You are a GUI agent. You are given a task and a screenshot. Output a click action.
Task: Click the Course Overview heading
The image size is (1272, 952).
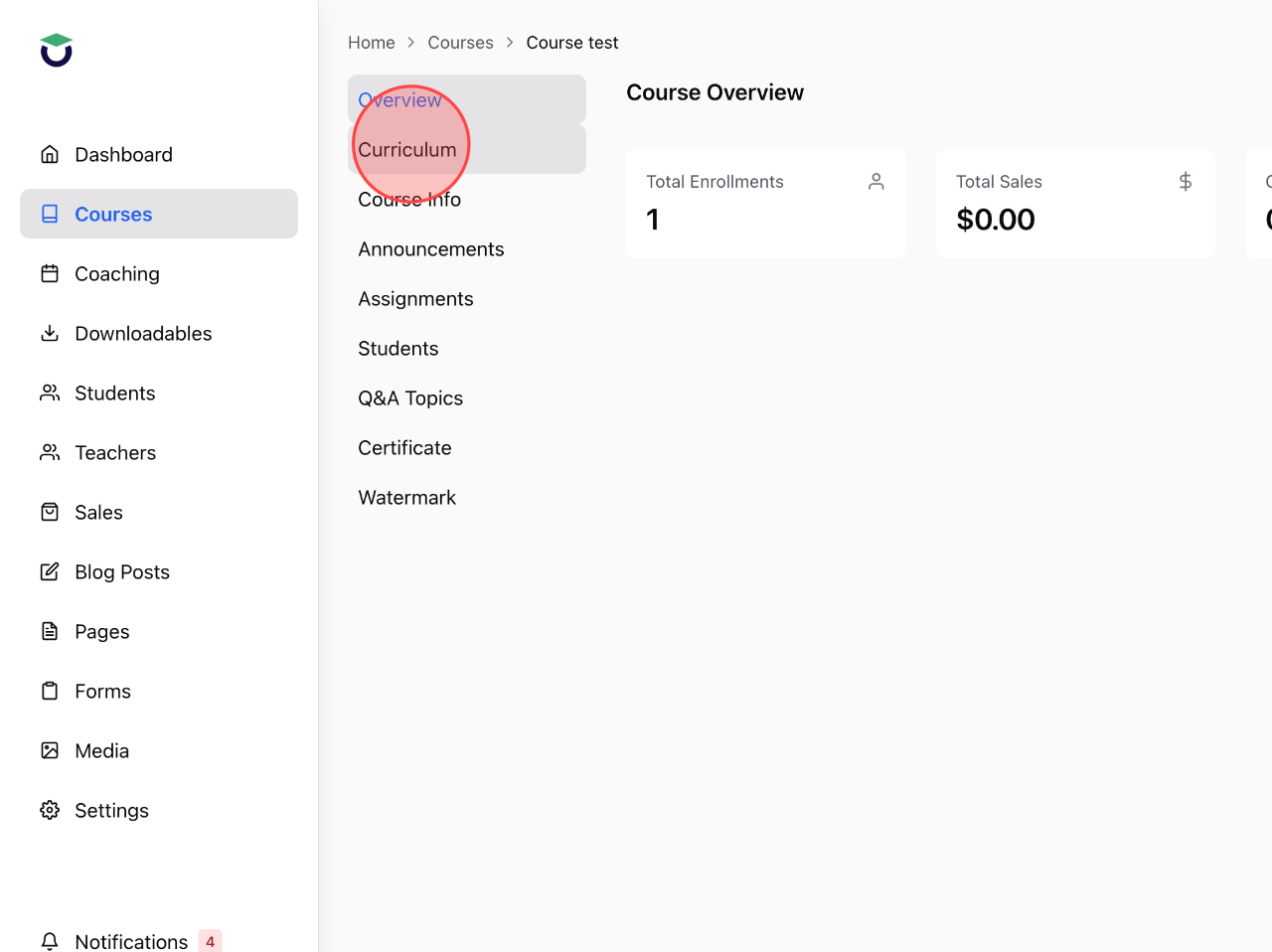(715, 92)
